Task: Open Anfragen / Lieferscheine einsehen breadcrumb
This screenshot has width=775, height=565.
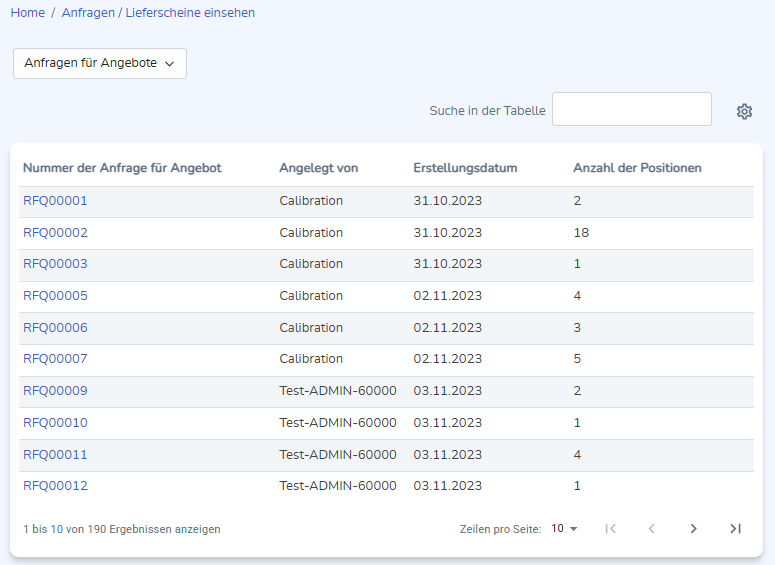Action: pyautogui.click(x=158, y=13)
